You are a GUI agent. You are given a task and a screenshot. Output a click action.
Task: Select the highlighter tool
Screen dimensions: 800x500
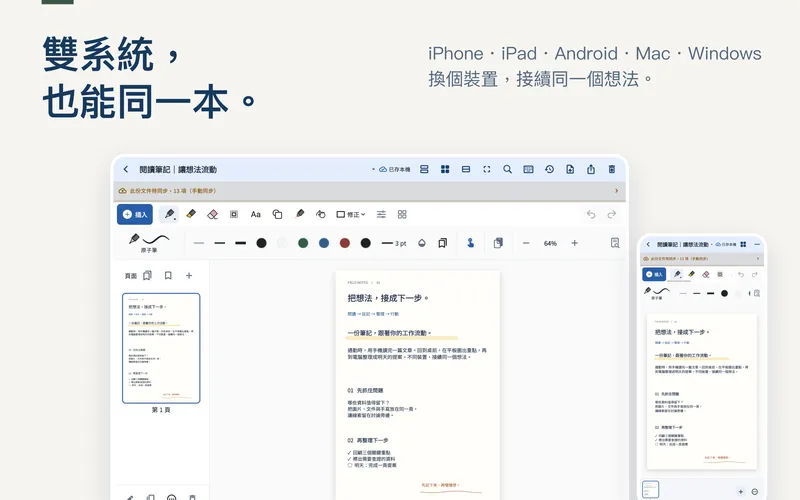tap(191, 214)
